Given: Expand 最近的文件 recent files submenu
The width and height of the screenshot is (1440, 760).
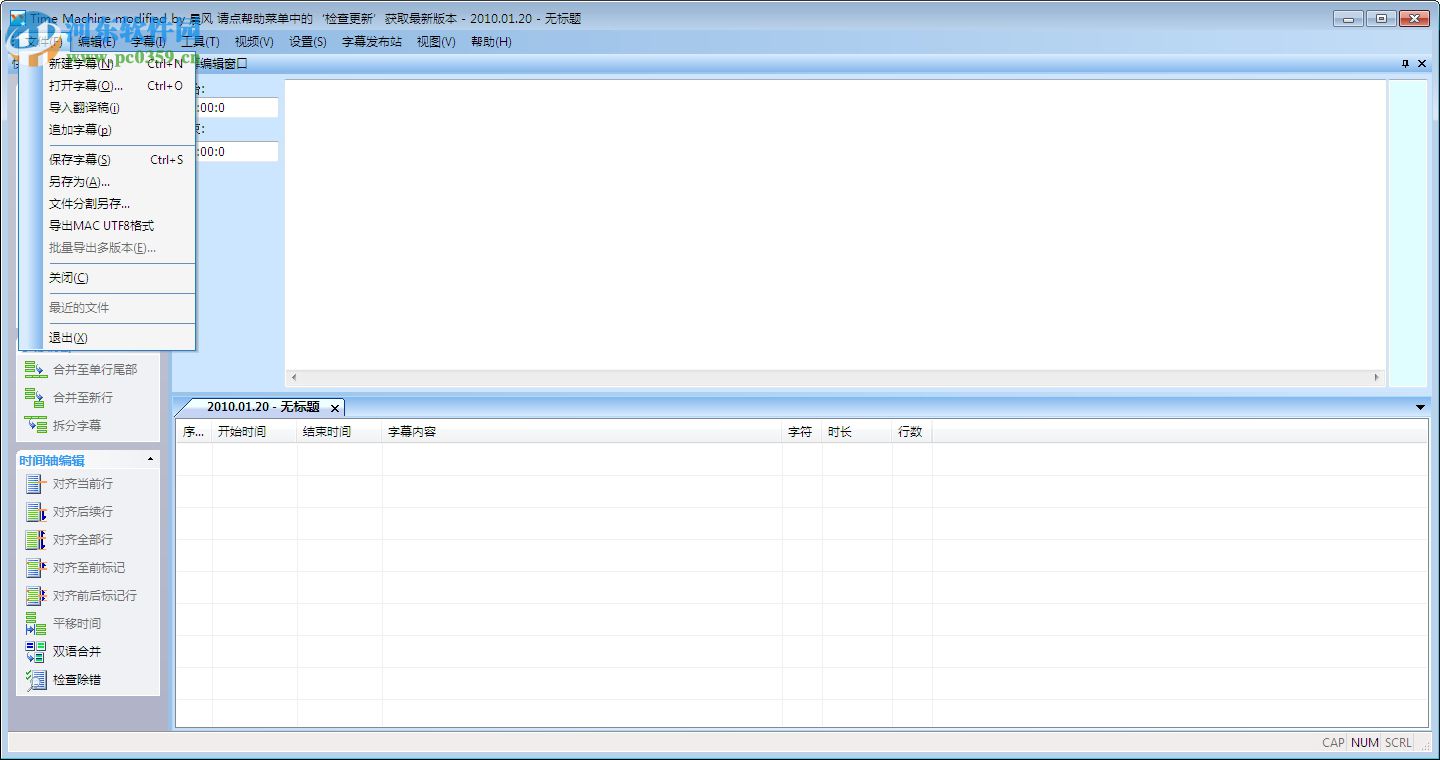Looking at the screenshot, I should (x=81, y=308).
